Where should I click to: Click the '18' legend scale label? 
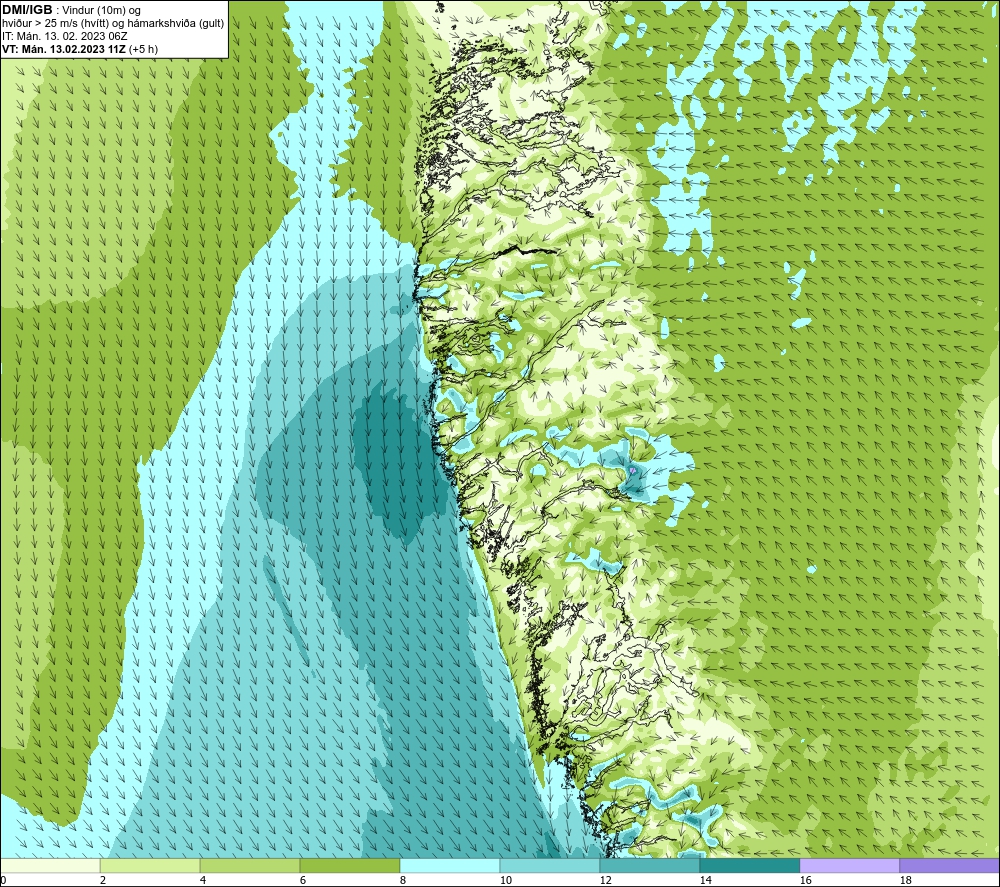pyautogui.click(x=905, y=881)
